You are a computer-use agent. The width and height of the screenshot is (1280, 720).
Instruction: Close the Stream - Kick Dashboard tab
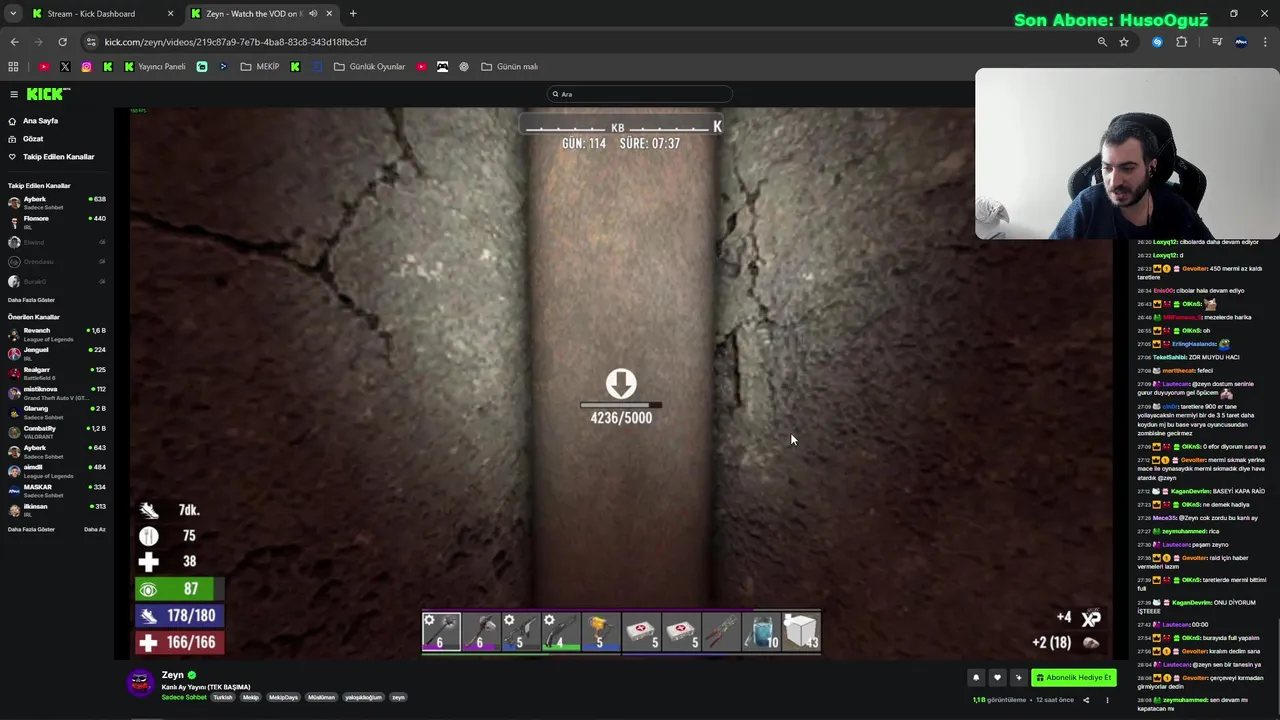[170, 14]
